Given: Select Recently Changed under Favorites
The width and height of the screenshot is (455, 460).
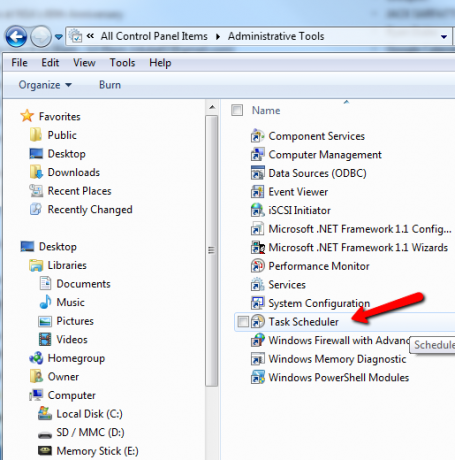Looking at the screenshot, I should pos(90,209).
